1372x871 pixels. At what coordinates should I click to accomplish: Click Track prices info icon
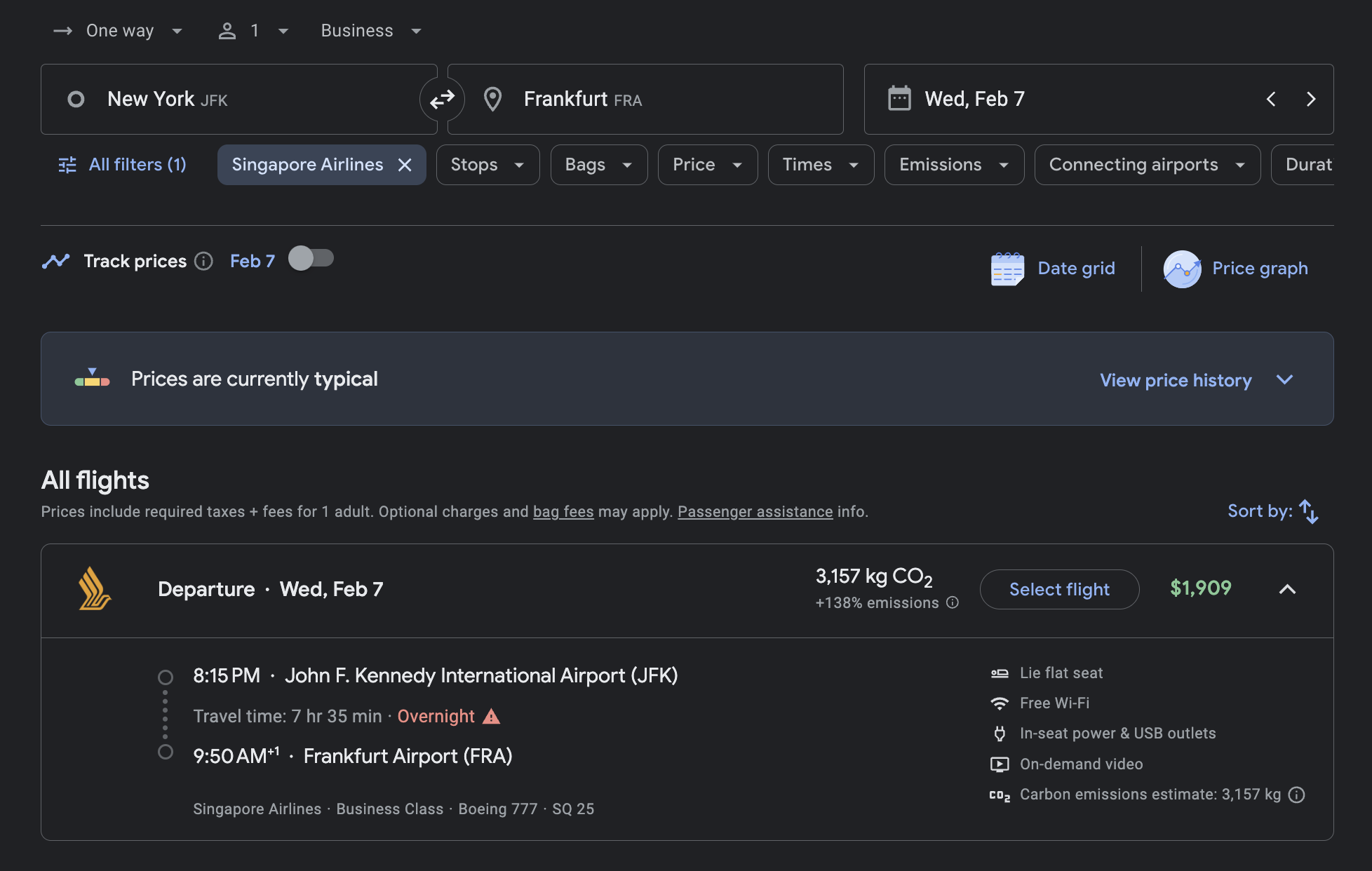pos(203,262)
